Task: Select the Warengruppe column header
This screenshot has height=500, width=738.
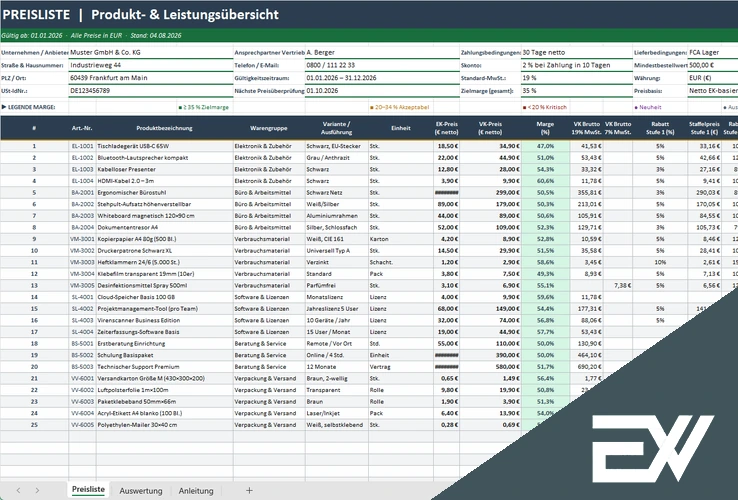Action: coord(269,128)
